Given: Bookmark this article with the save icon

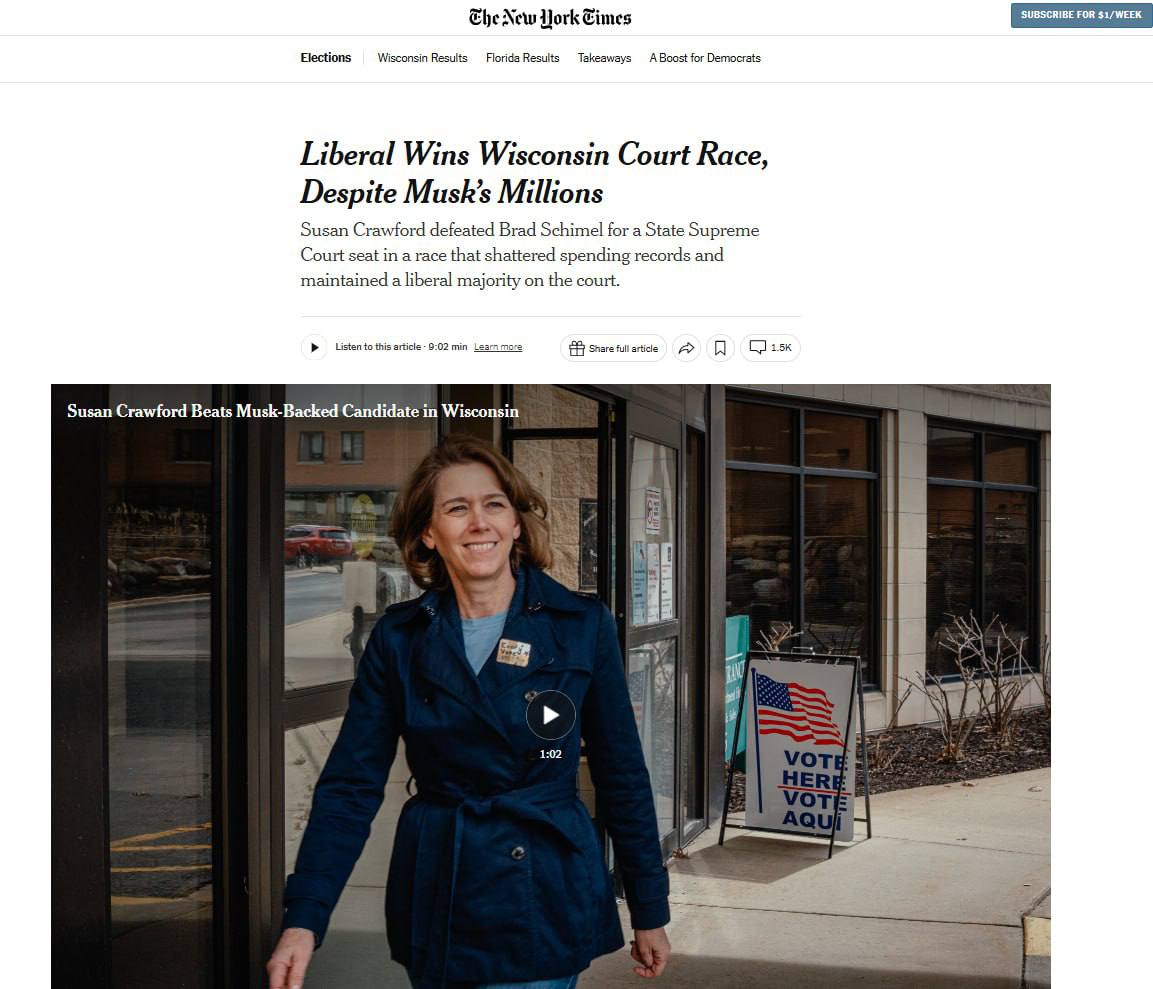Looking at the screenshot, I should 721,348.
